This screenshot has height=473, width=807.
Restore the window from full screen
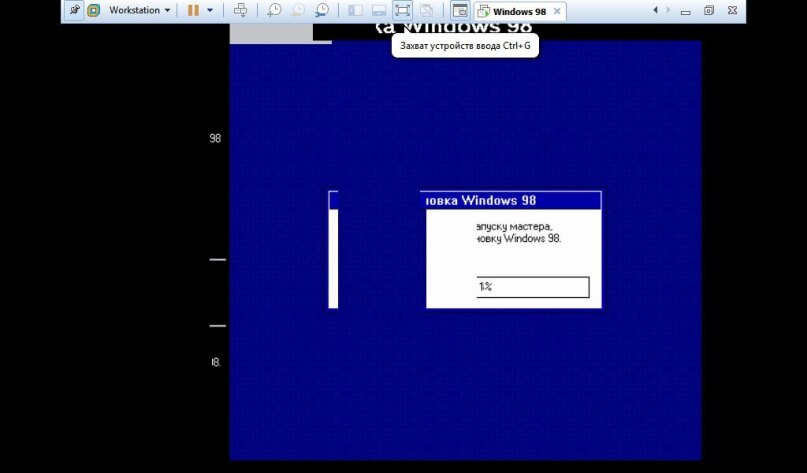[x=709, y=10]
